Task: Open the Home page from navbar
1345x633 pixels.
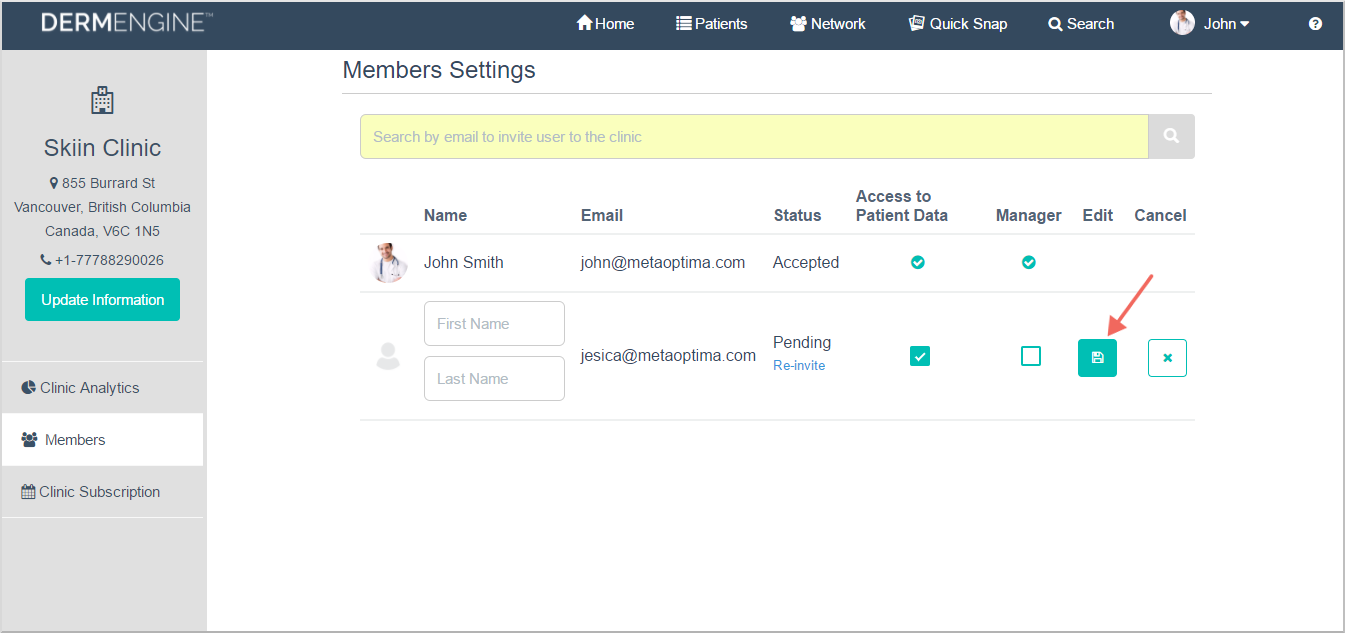Action: coord(605,24)
